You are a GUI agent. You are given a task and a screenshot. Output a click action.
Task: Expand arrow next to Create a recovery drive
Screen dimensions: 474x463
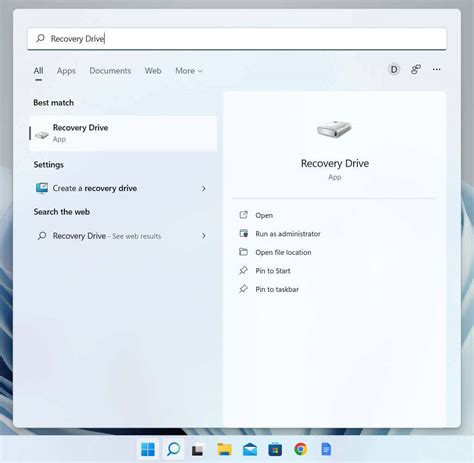coord(204,189)
